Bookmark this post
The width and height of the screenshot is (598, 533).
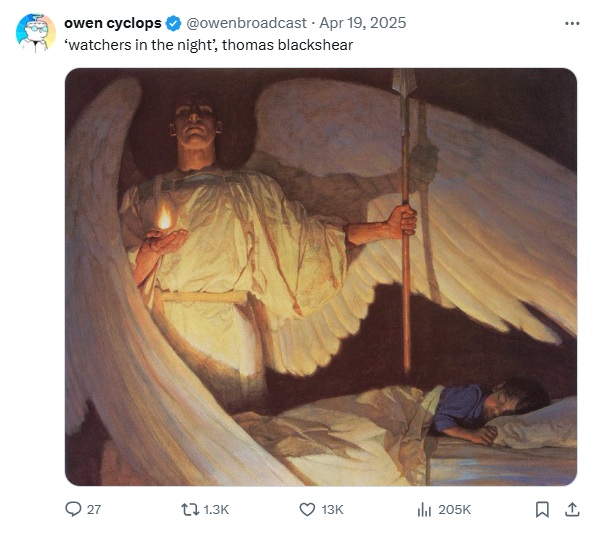[x=542, y=509]
